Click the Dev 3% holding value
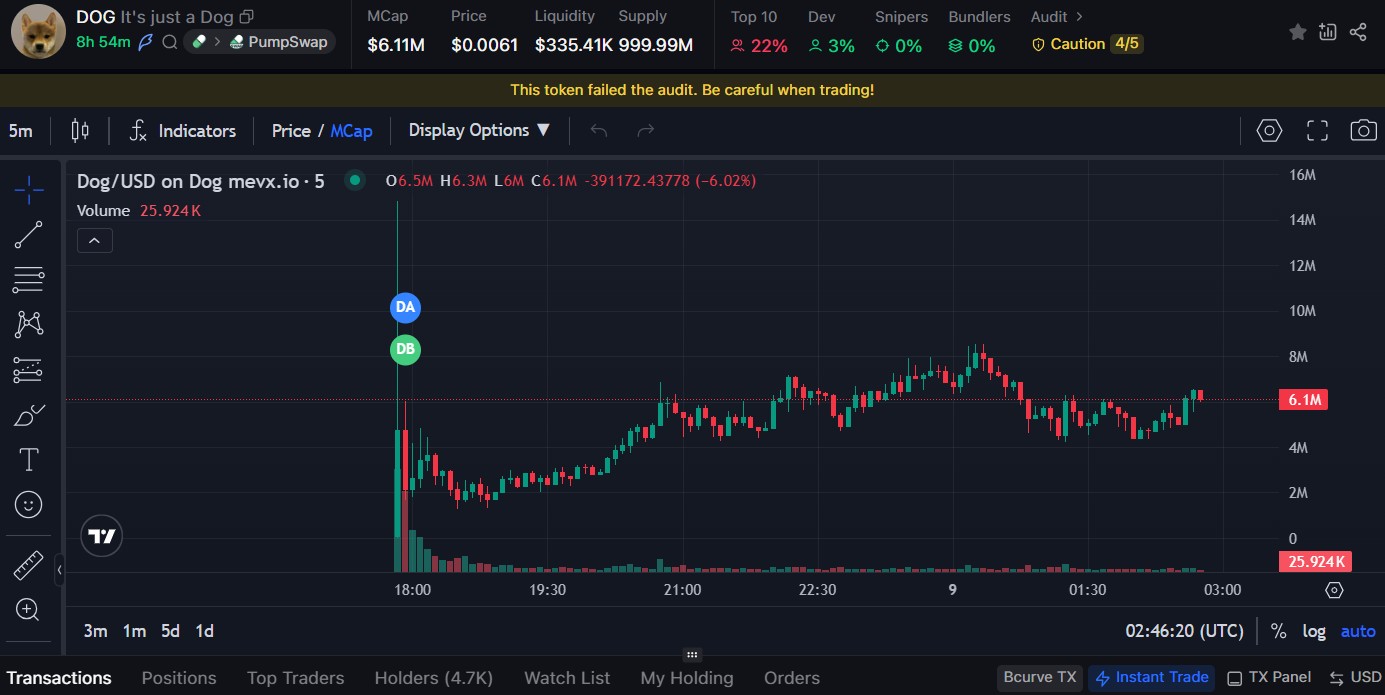Viewport: 1385px width, 695px height. coord(831,45)
